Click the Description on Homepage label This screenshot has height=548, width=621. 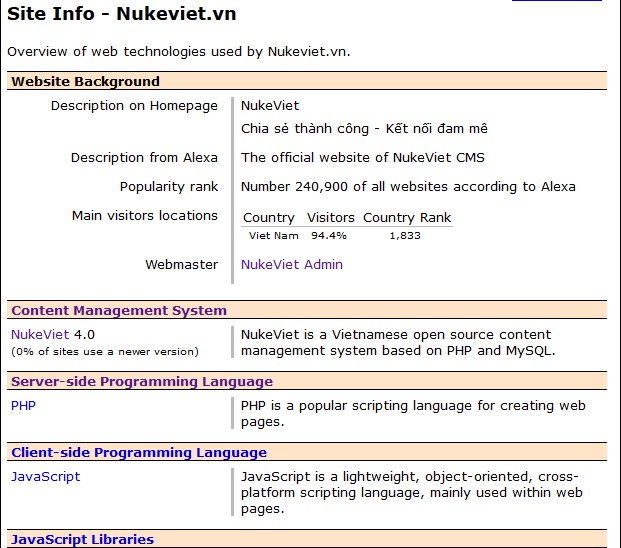[x=134, y=106]
